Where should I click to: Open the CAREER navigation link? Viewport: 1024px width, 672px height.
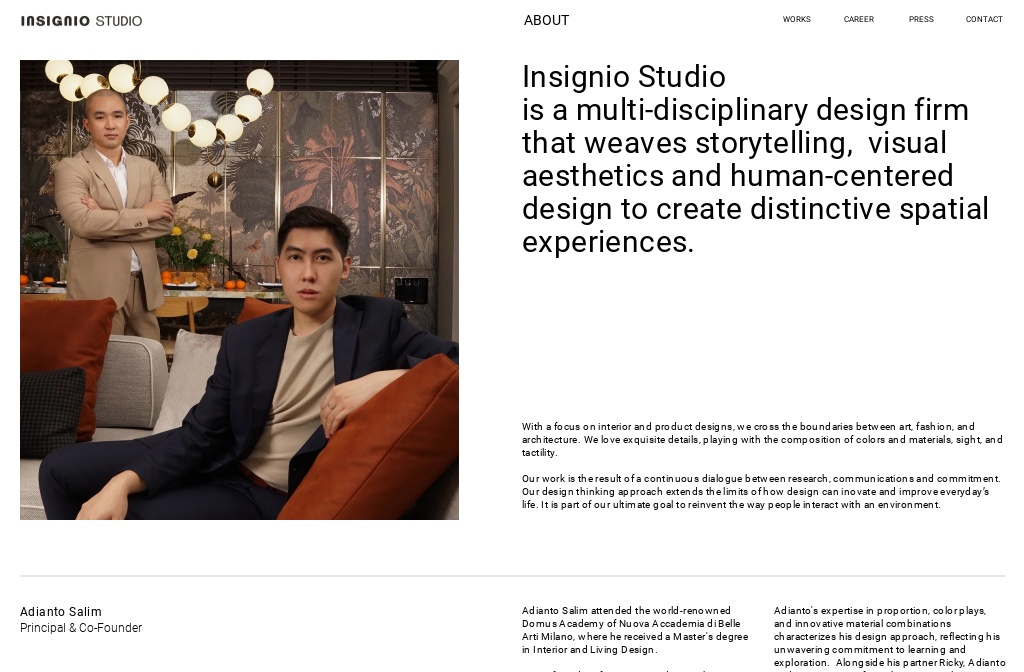[x=858, y=19]
